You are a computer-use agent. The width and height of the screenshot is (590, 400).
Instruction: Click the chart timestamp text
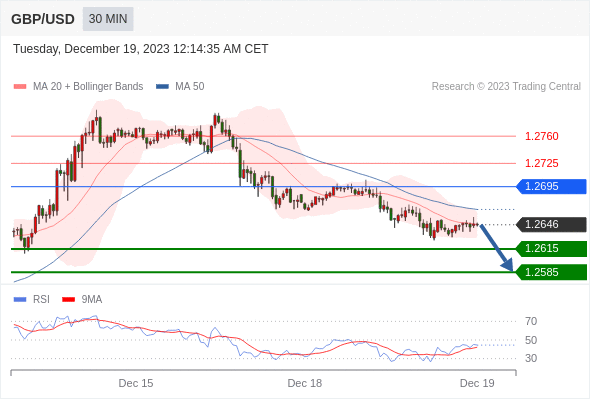(141, 49)
